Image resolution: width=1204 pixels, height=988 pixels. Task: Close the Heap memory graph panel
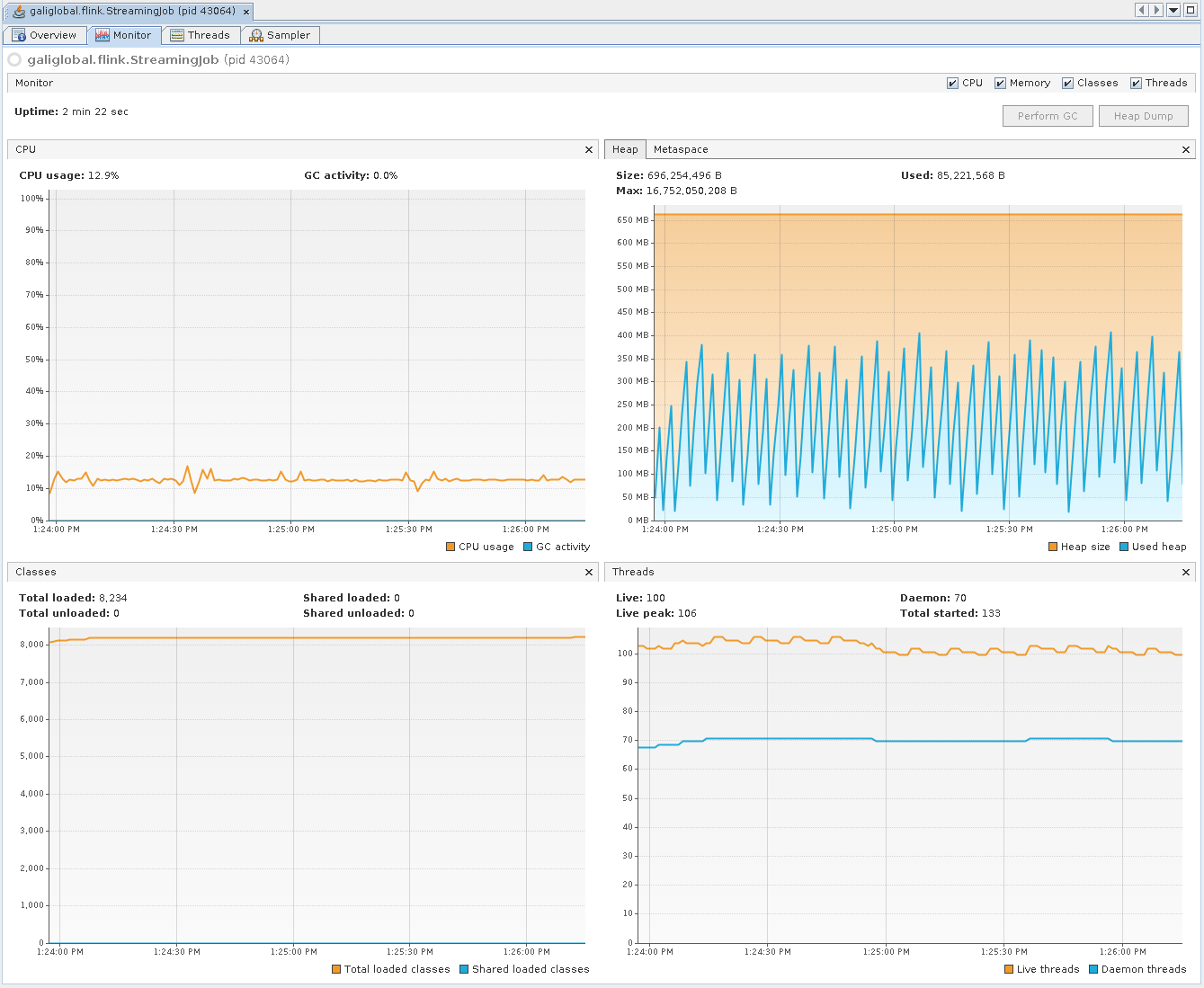tap(1185, 150)
